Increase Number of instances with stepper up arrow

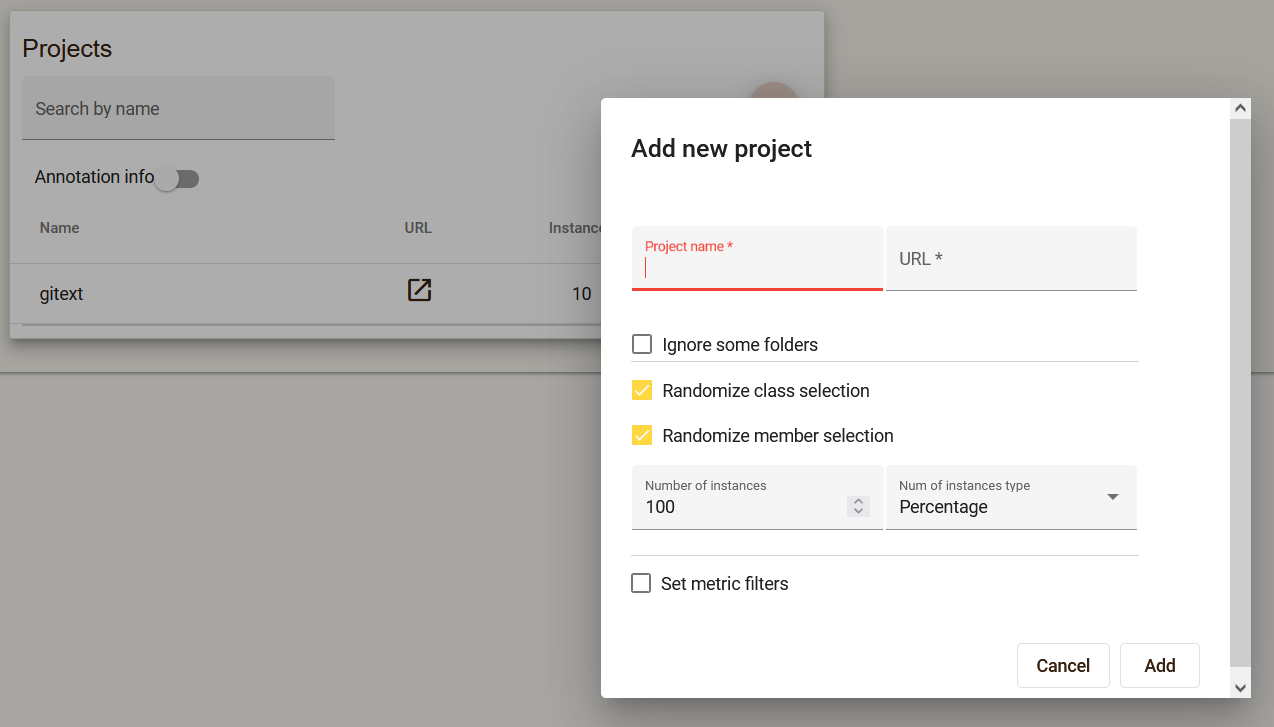click(858, 501)
